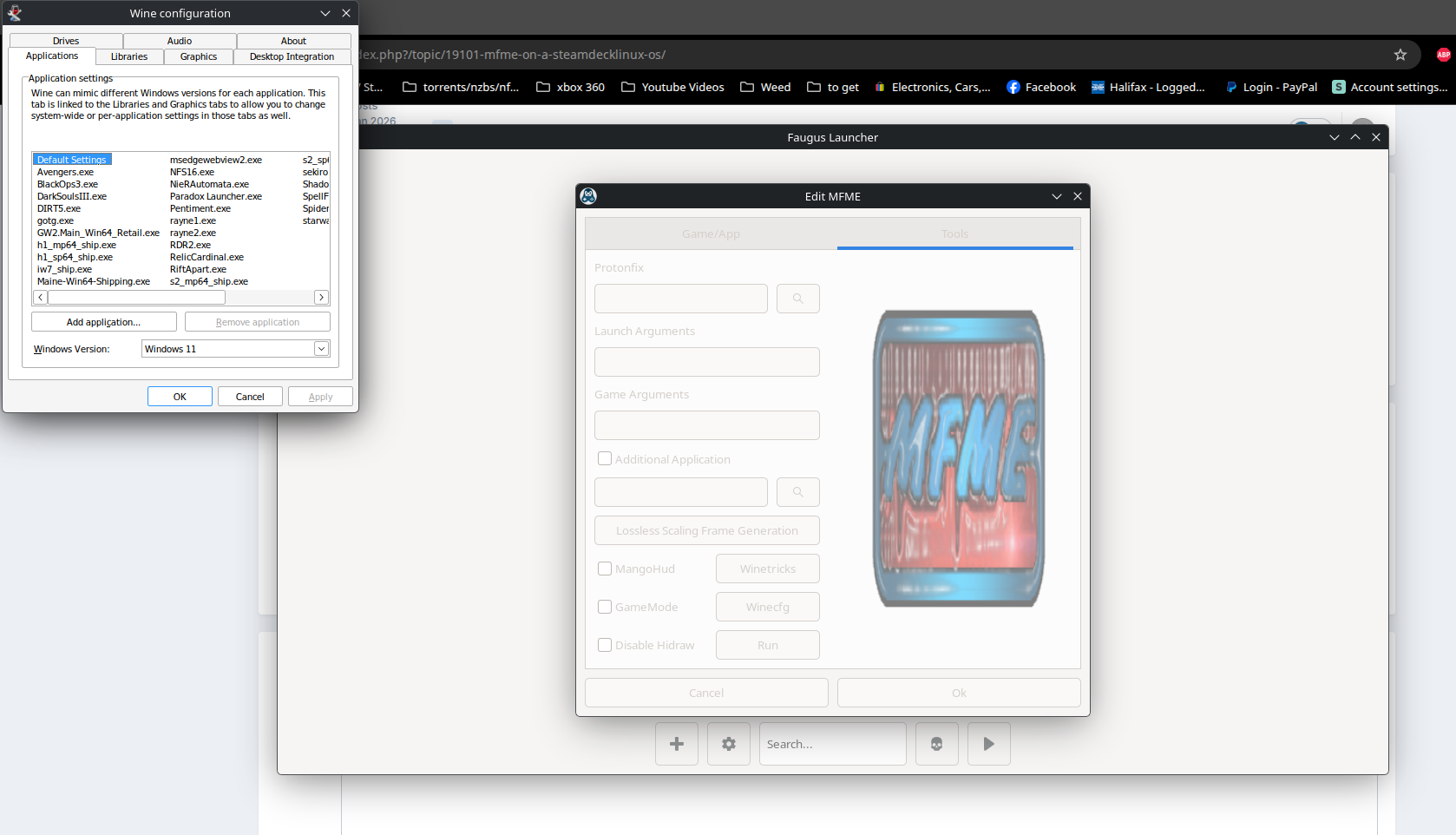
Task: Open the Facebook bookmark
Action: click(1041, 87)
